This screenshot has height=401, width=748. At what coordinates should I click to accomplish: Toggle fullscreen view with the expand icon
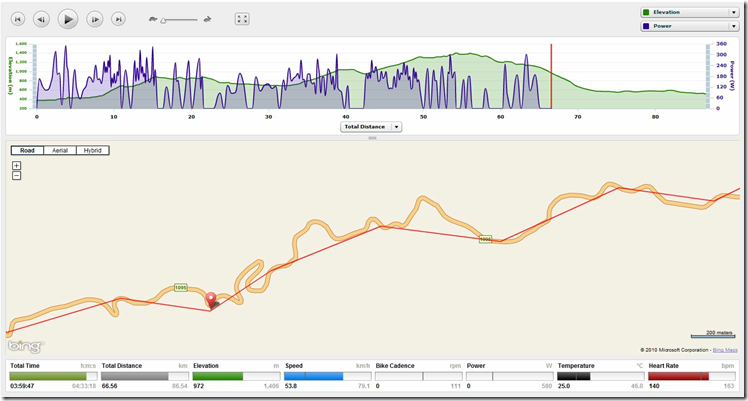coord(242,19)
